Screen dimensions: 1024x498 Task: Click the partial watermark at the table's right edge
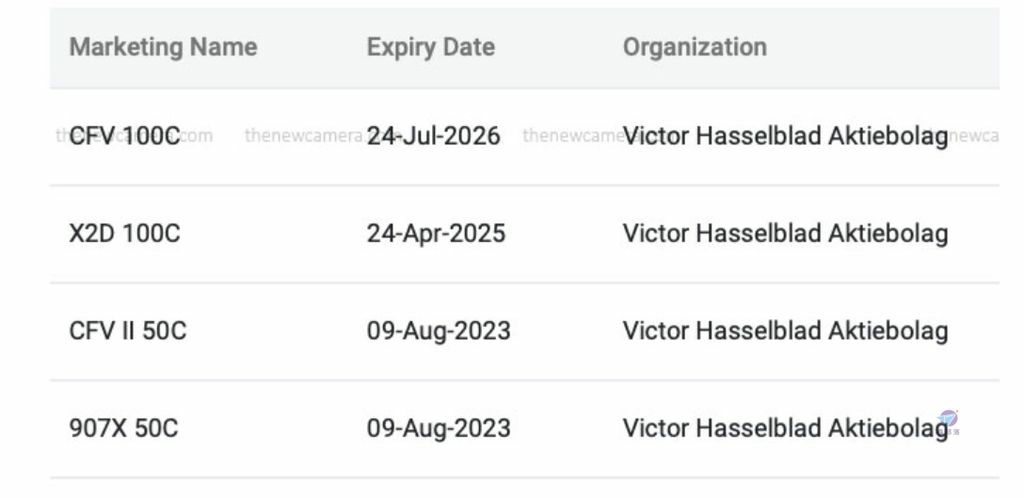click(973, 136)
